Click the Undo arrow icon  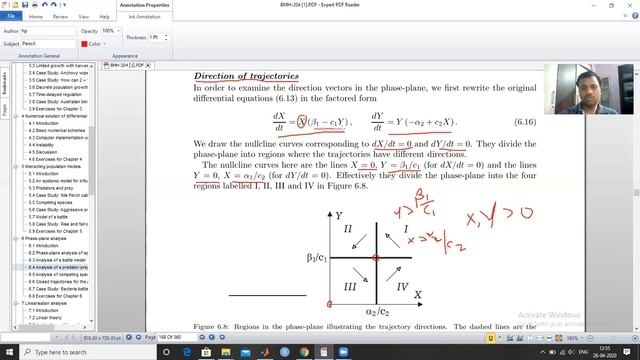(x=44, y=5)
